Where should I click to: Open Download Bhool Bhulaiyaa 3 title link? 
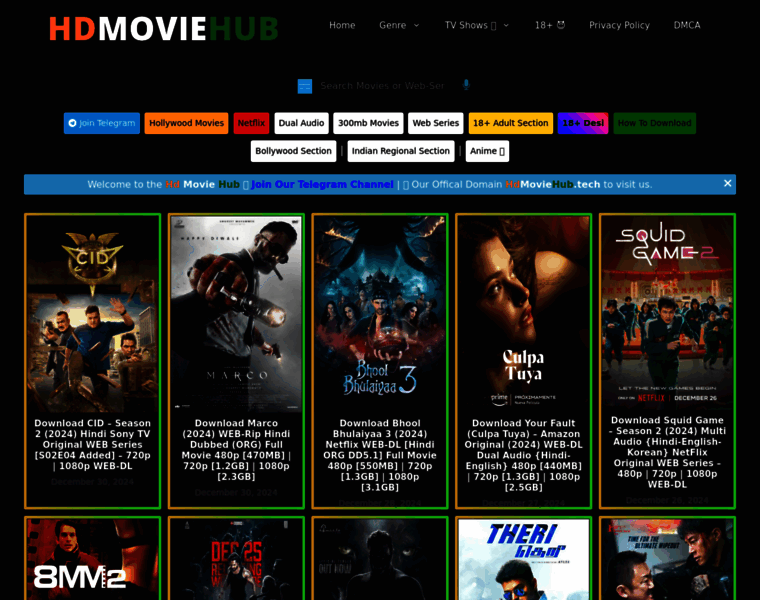pos(380,455)
